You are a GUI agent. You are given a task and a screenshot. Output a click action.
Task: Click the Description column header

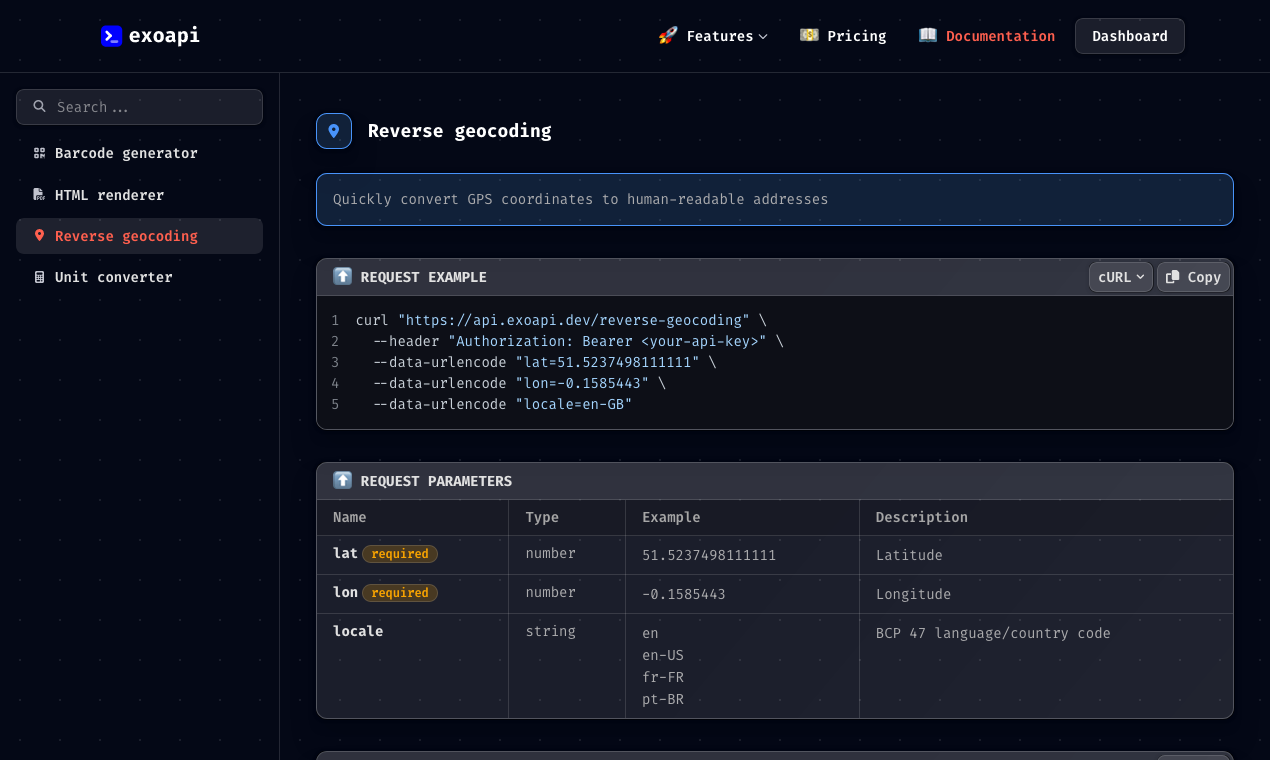pyautogui.click(x=922, y=517)
